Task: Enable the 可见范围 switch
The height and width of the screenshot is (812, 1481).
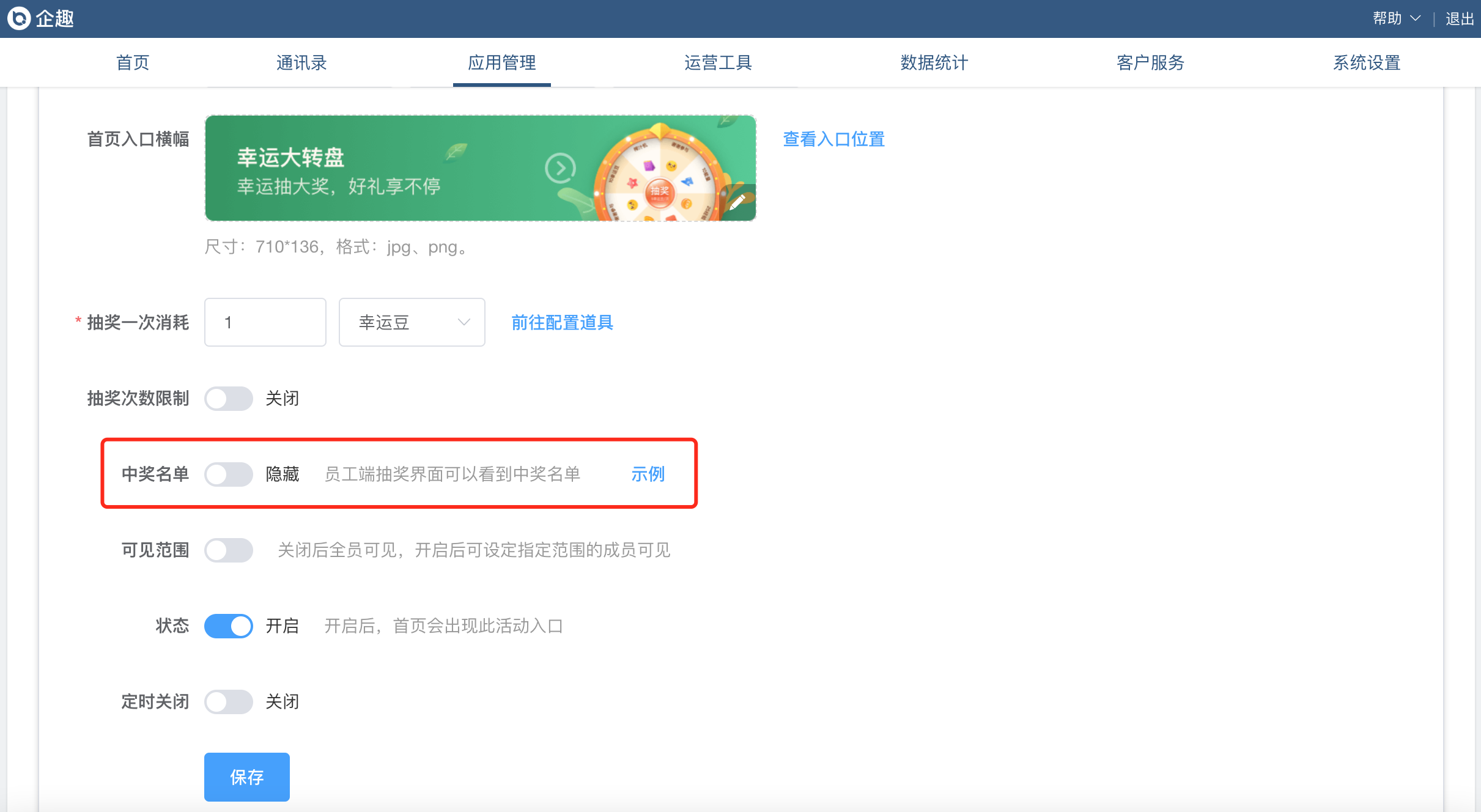Action: pos(228,550)
